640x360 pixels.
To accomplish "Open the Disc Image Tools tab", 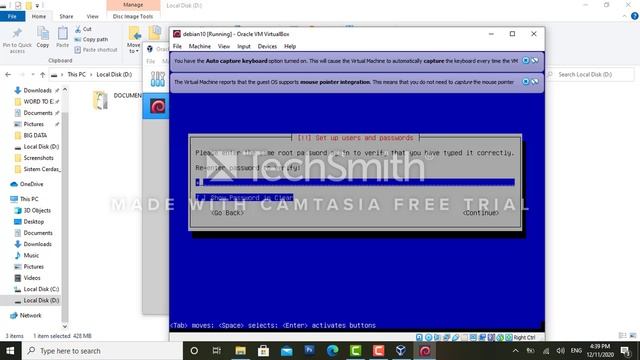I will pos(133,16).
